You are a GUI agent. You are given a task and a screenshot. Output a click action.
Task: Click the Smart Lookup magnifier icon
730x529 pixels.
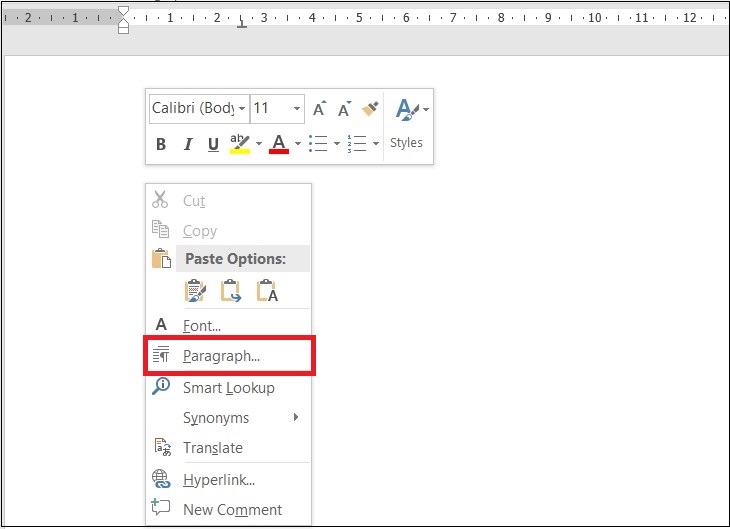(x=161, y=386)
